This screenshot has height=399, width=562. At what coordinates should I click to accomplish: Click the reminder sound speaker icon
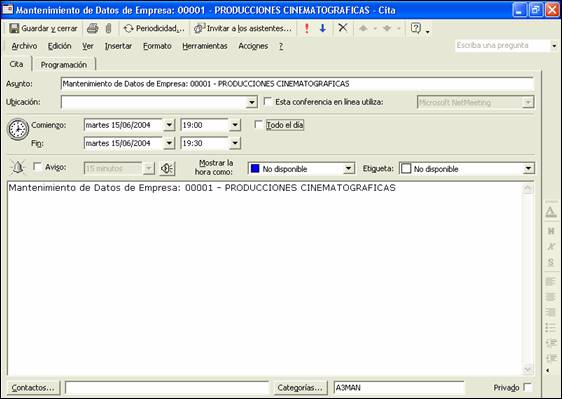click(x=167, y=168)
